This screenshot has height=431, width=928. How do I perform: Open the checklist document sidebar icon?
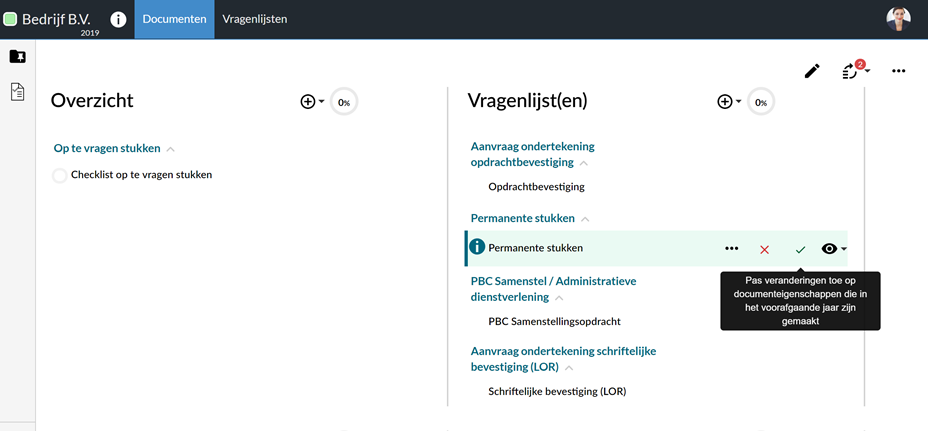18,92
